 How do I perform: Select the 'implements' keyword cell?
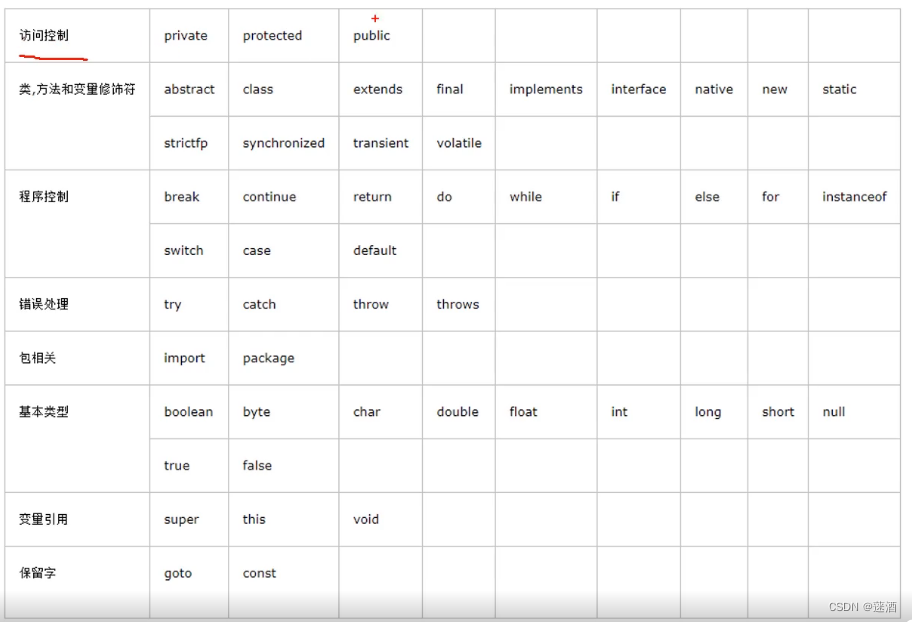(546, 89)
